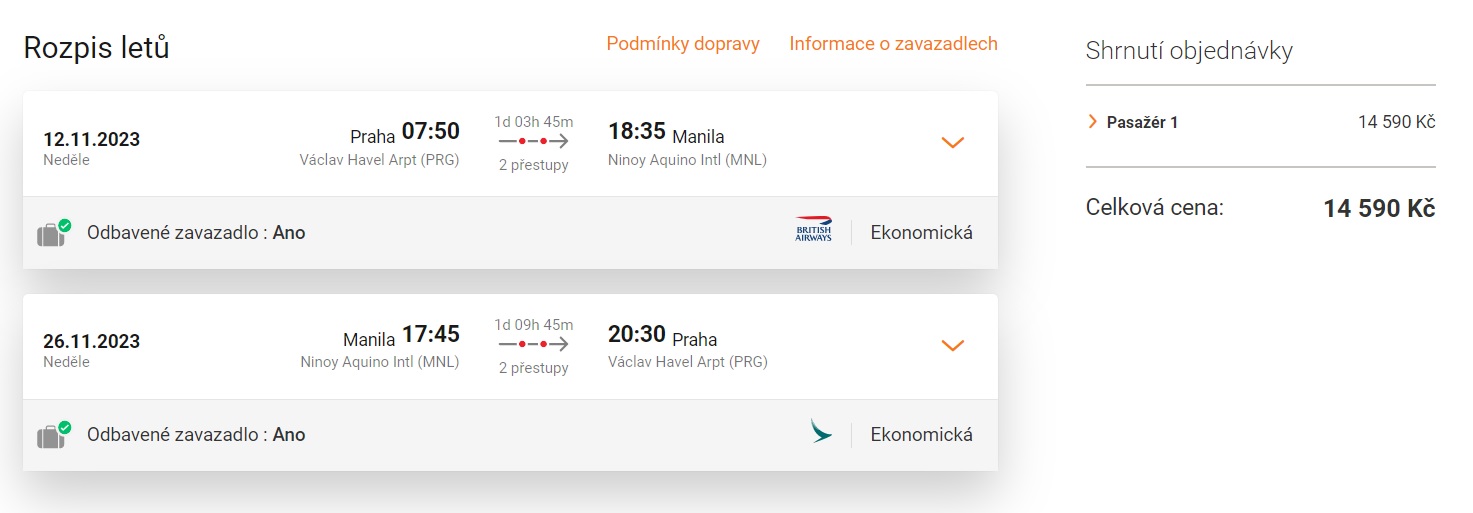Click the British Airways logo
1473x513 pixels.
pyautogui.click(x=813, y=230)
